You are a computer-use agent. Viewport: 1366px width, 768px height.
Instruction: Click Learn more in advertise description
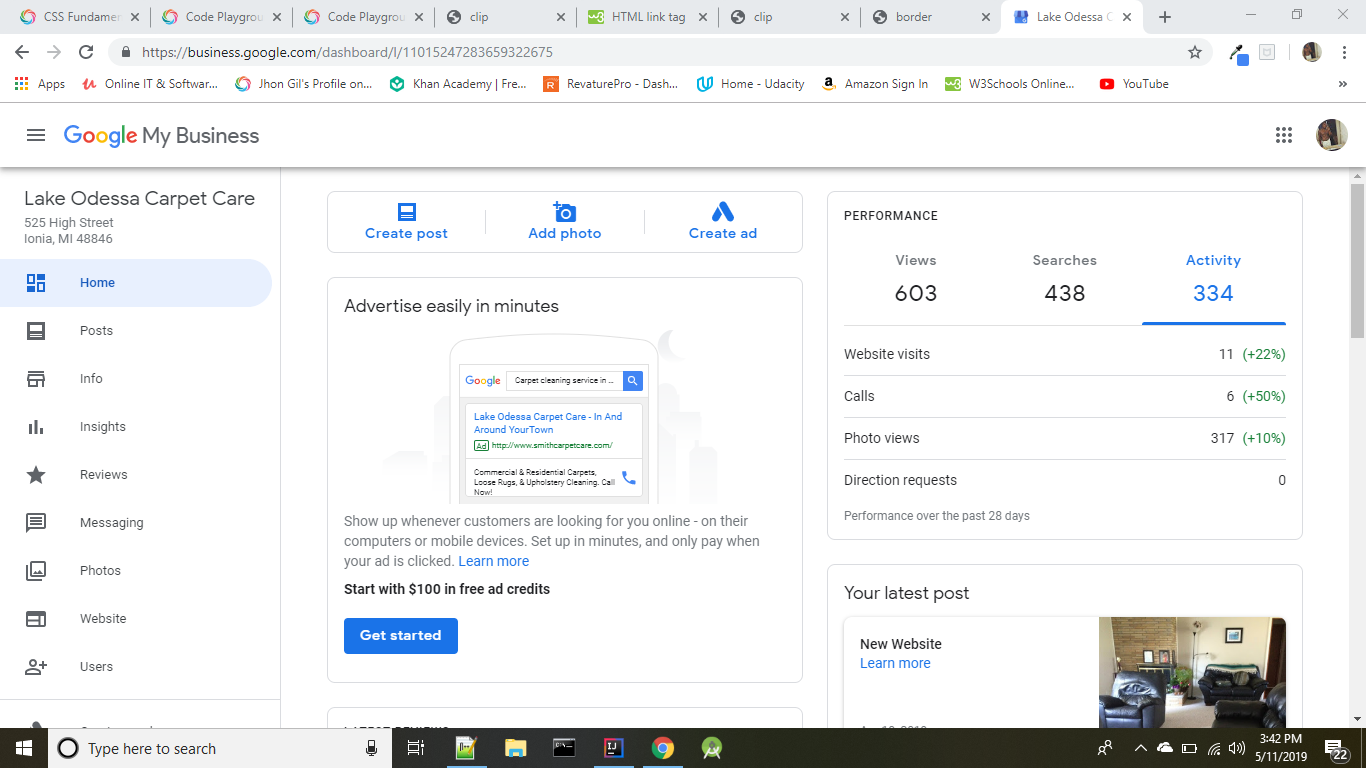coord(493,561)
